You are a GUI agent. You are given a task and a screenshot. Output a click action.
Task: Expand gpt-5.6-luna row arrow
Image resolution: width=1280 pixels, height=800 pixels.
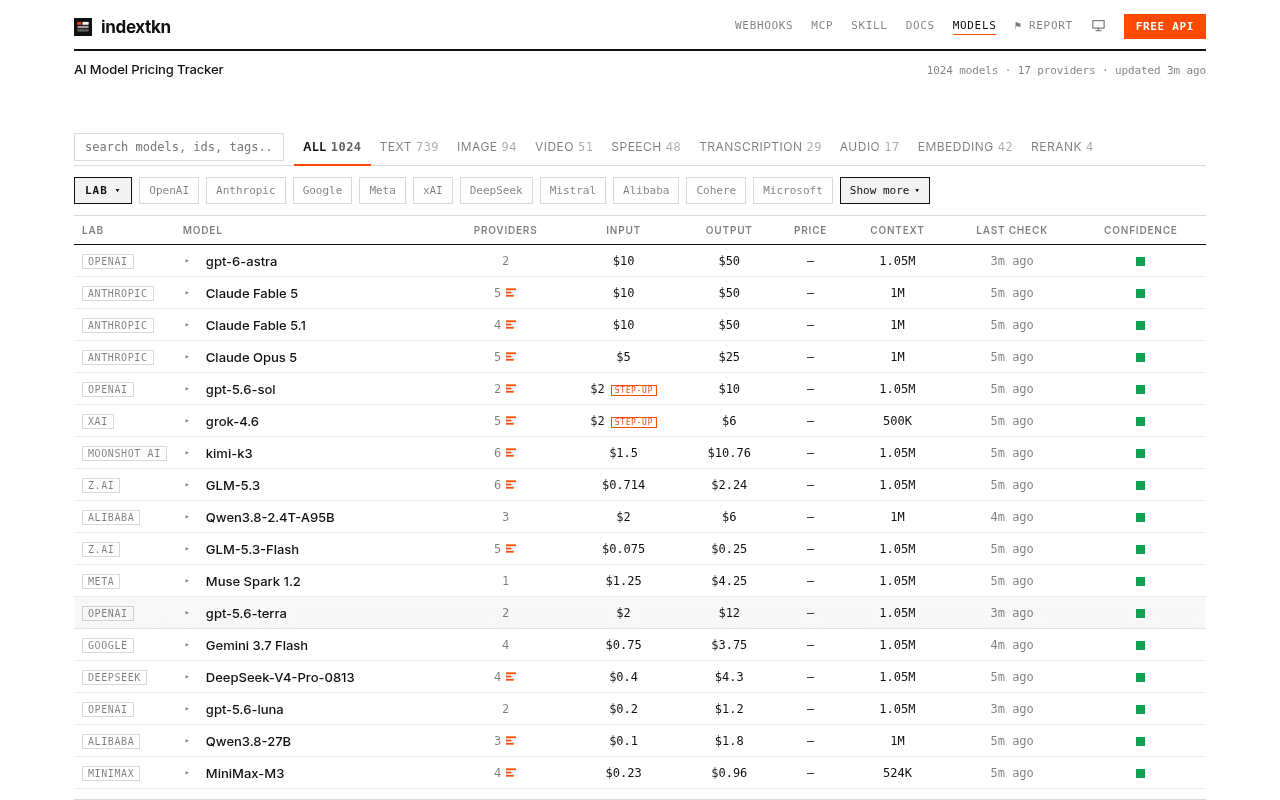[187, 709]
